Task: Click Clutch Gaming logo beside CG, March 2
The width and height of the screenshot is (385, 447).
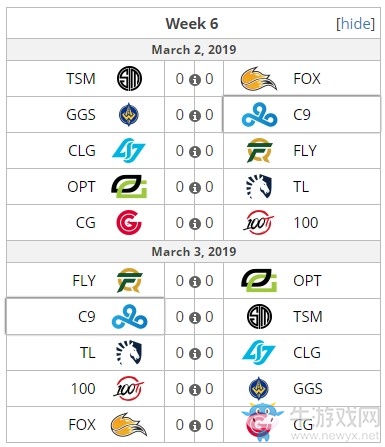Action: point(129,223)
